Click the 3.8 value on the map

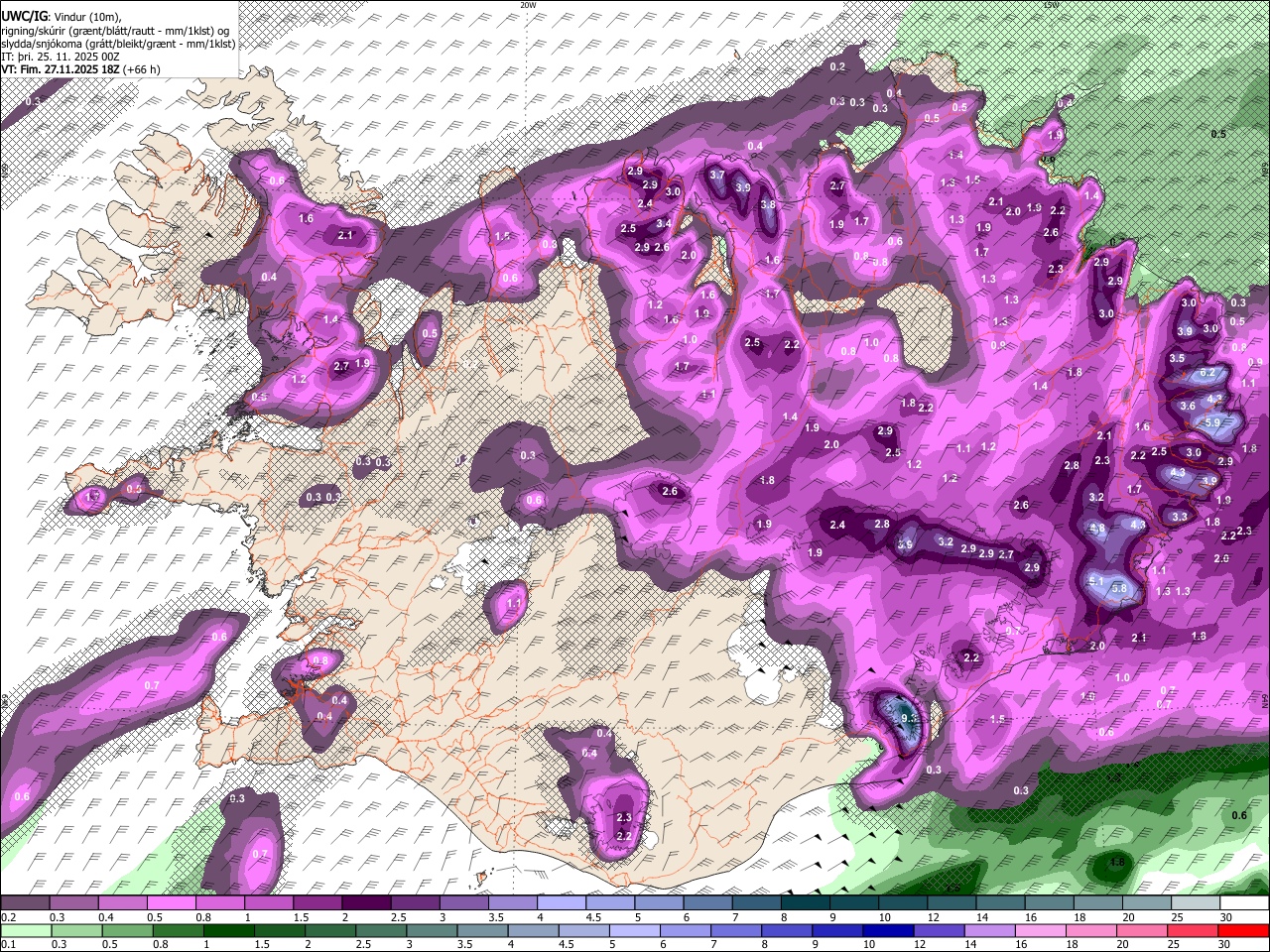[767, 205]
